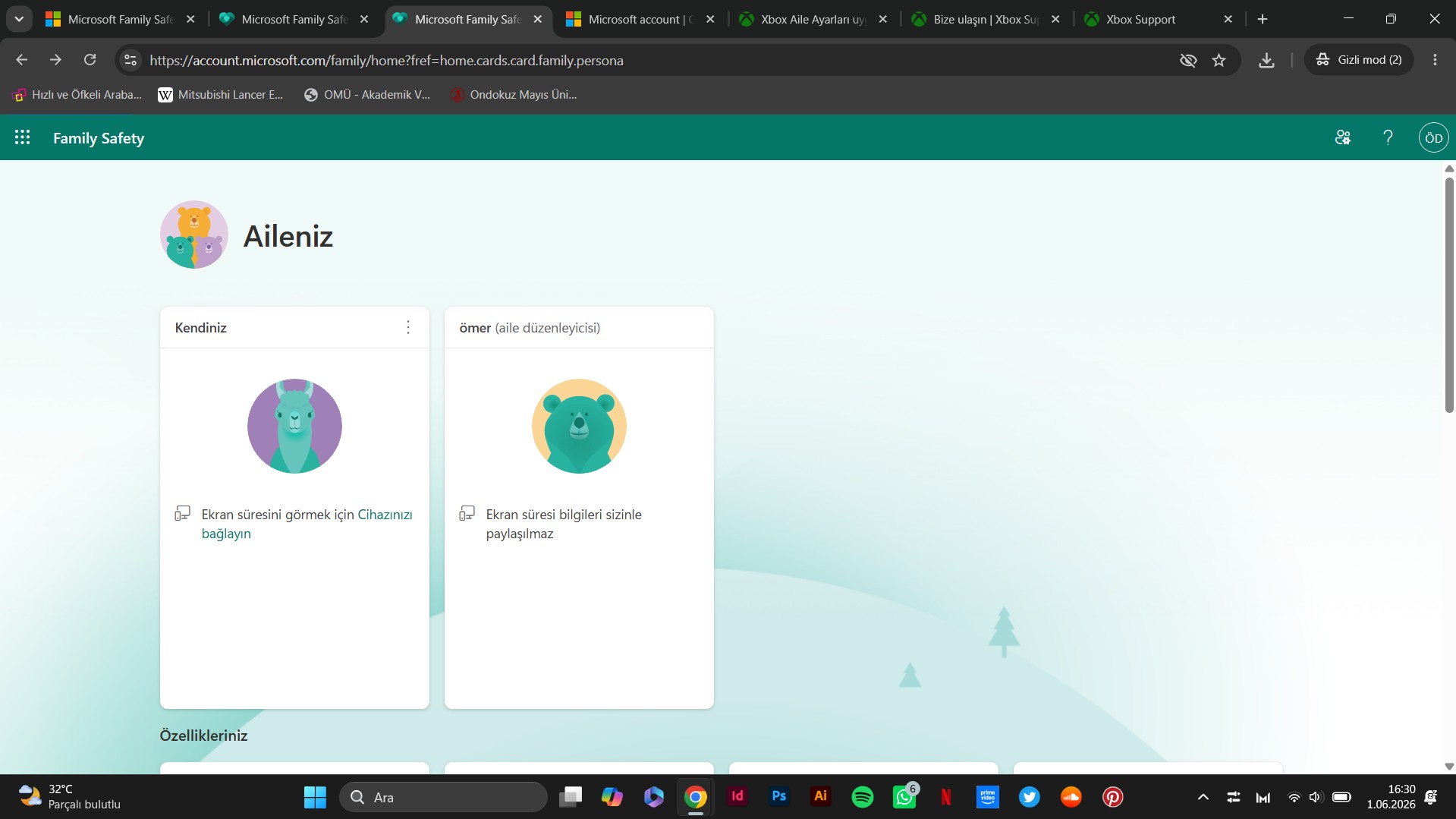The width and height of the screenshot is (1456, 819).
Task: Open a new browser tab
Action: (x=1263, y=19)
